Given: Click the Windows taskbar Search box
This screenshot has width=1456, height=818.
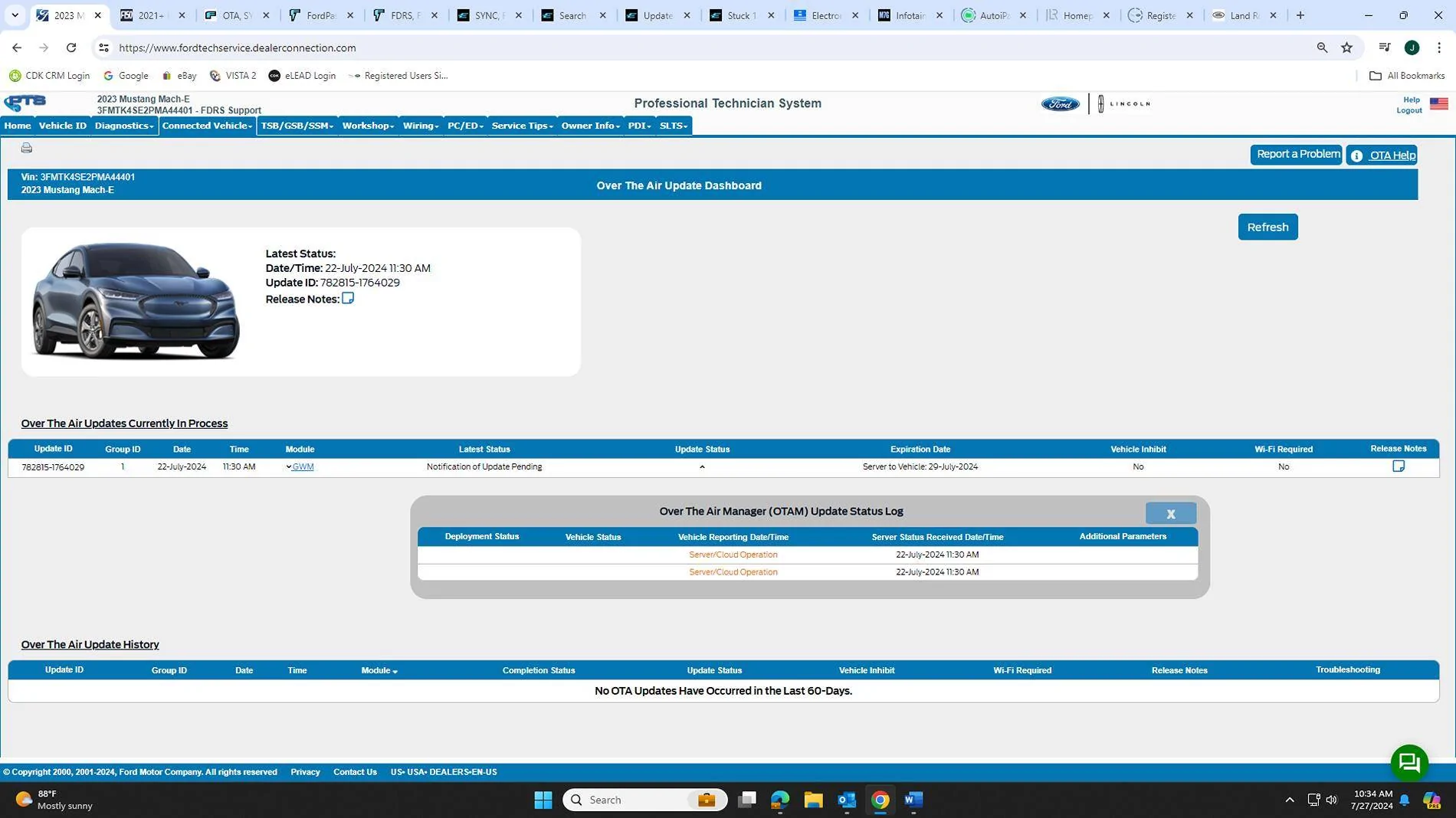Looking at the screenshot, I should coord(644,800).
